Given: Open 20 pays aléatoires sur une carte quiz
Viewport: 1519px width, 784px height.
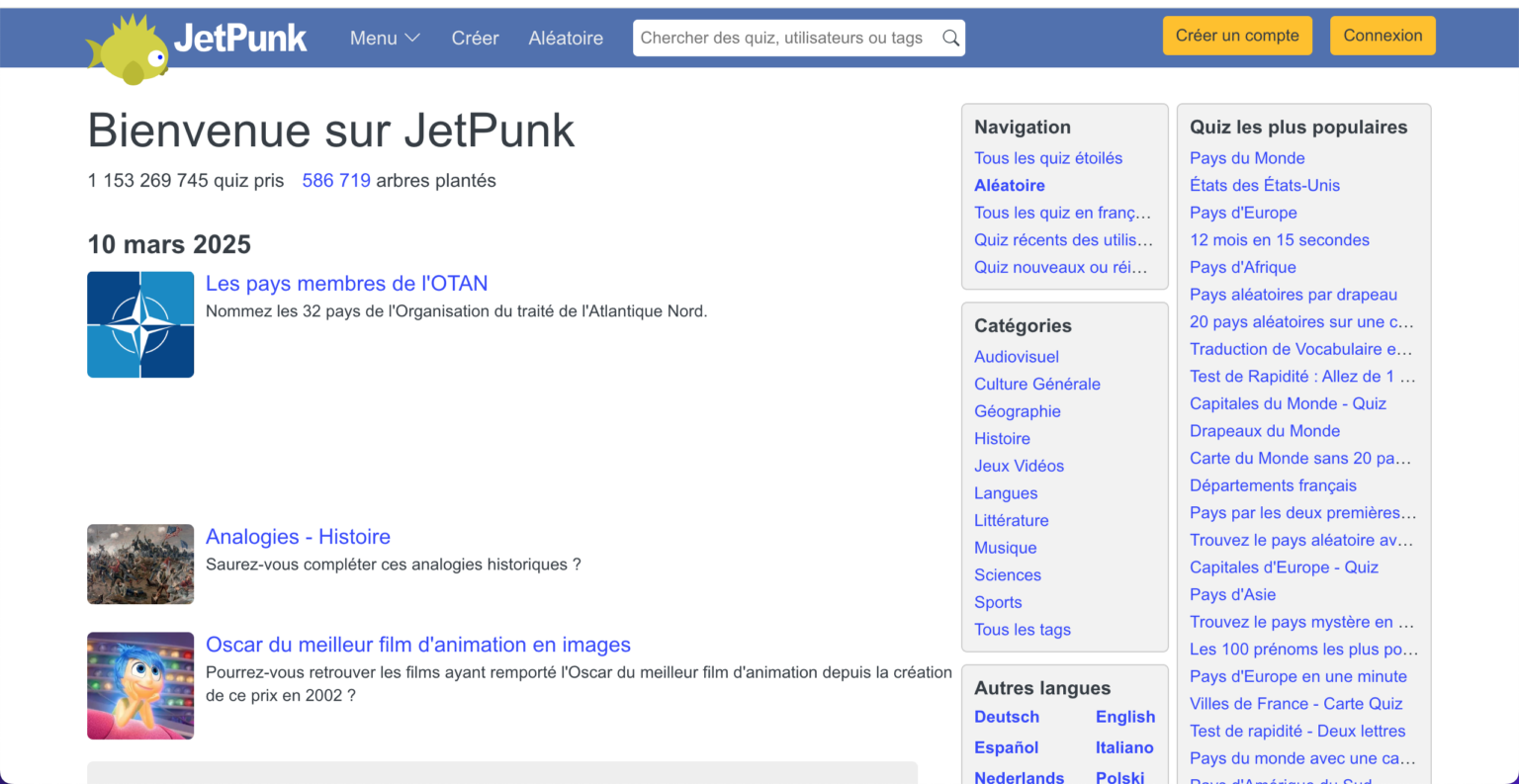Looking at the screenshot, I should (1301, 322).
